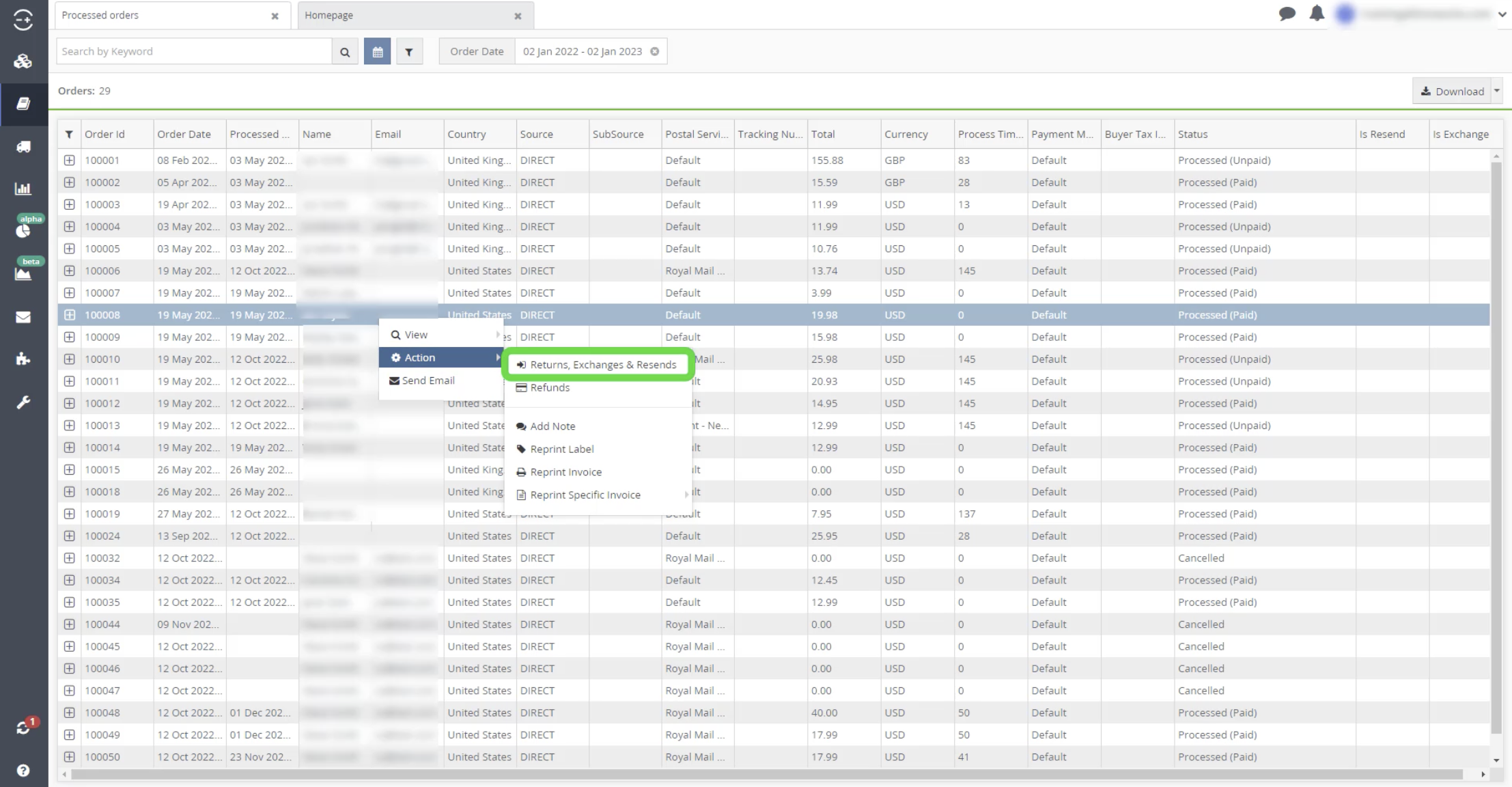This screenshot has height=787, width=1512.
Task: Click the chat/messages bubble icon
Action: tap(1287, 13)
